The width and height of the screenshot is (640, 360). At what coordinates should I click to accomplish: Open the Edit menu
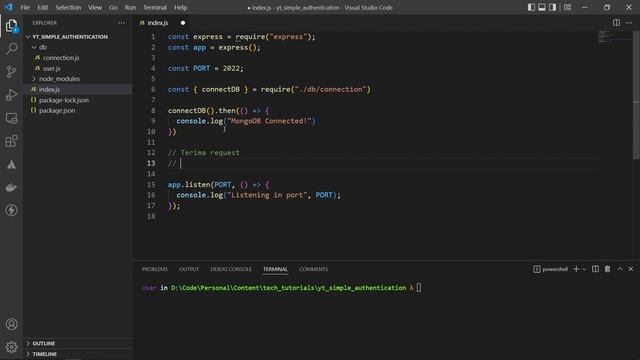click(42, 7)
